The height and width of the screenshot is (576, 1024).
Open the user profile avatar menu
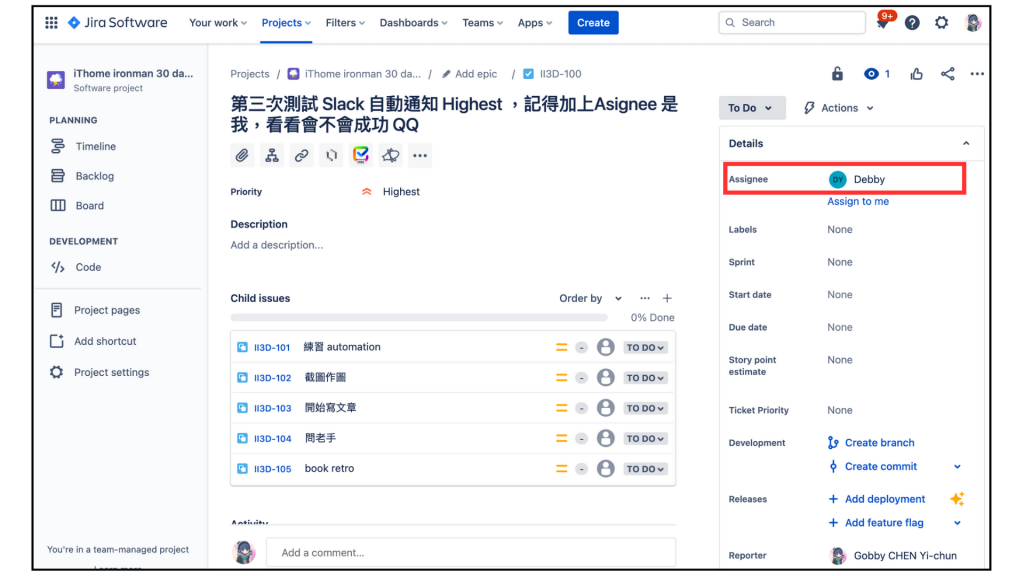coord(972,23)
